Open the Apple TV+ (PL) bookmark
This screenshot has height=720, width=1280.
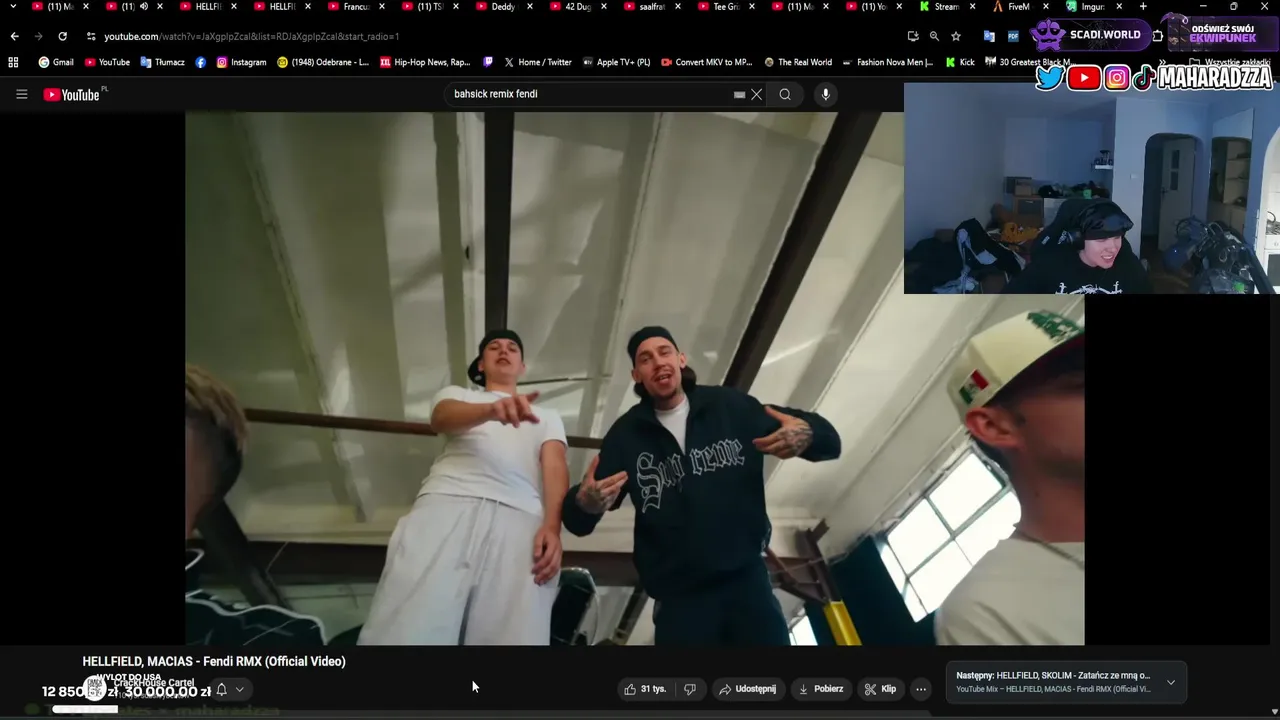coord(616,62)
